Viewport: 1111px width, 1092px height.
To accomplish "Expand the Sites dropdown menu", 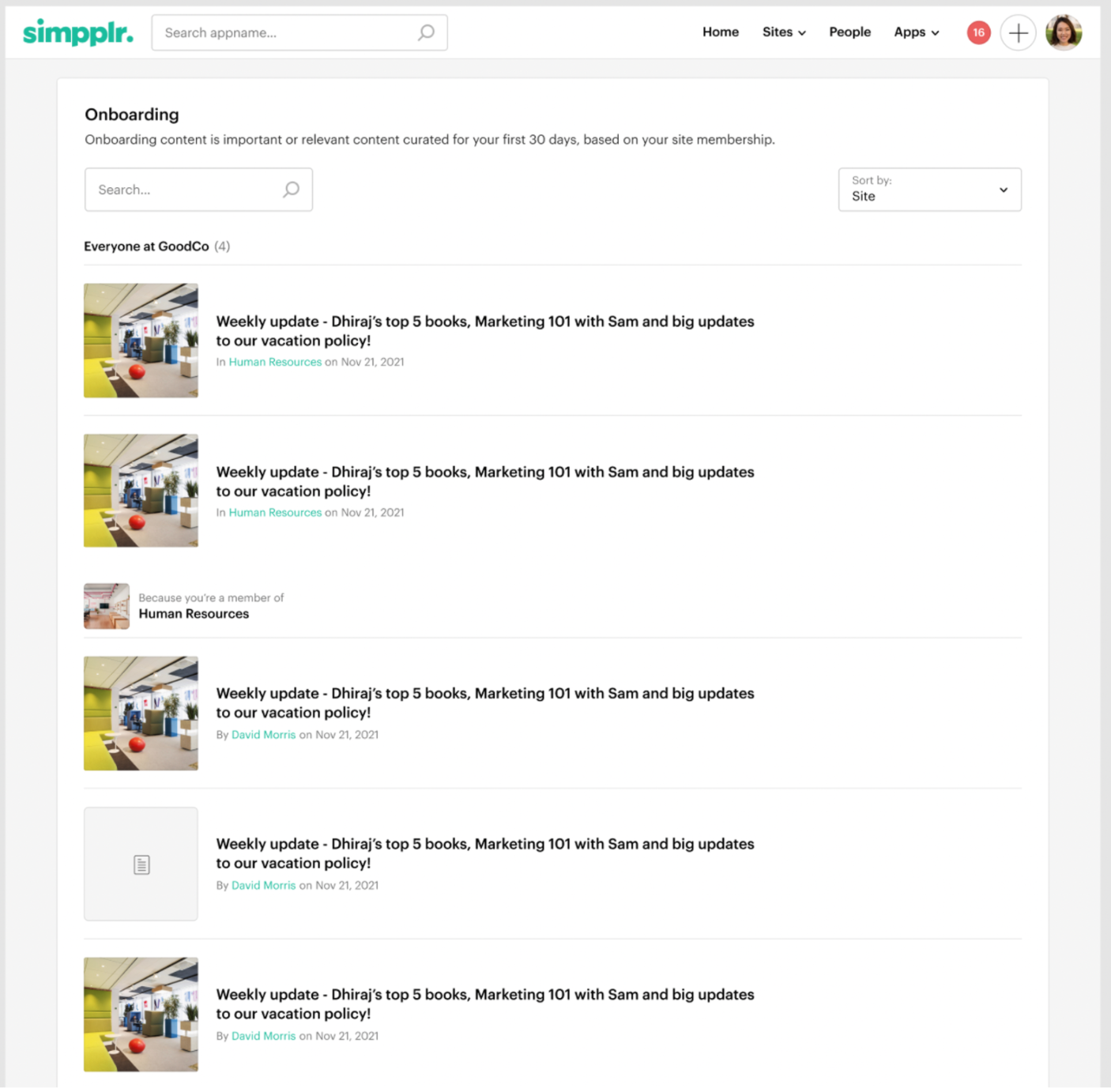I will (783, 32).
